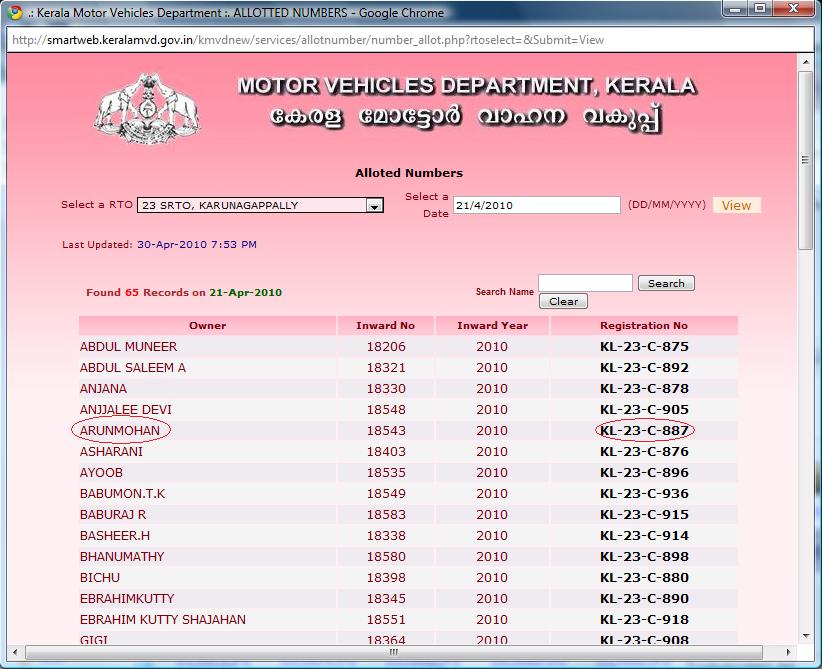The image size is (822, 669).
Task: Select owner EBRAHIMKUTTY
Action: coord(127,598)
